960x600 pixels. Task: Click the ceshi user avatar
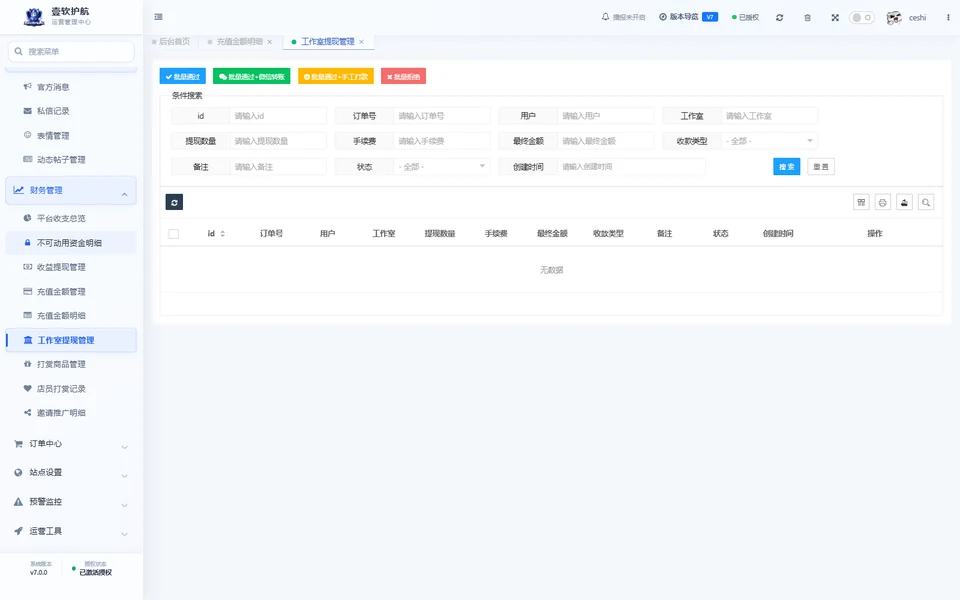[x=894, y=18]
